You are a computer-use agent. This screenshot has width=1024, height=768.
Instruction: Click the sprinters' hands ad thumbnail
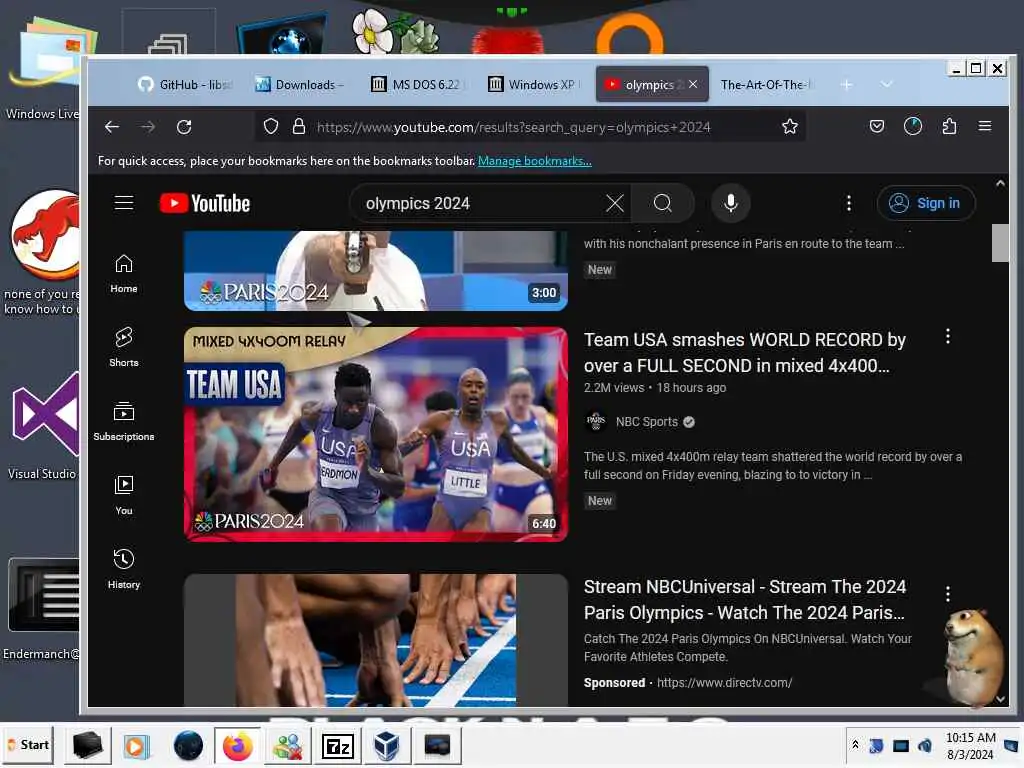376,640
